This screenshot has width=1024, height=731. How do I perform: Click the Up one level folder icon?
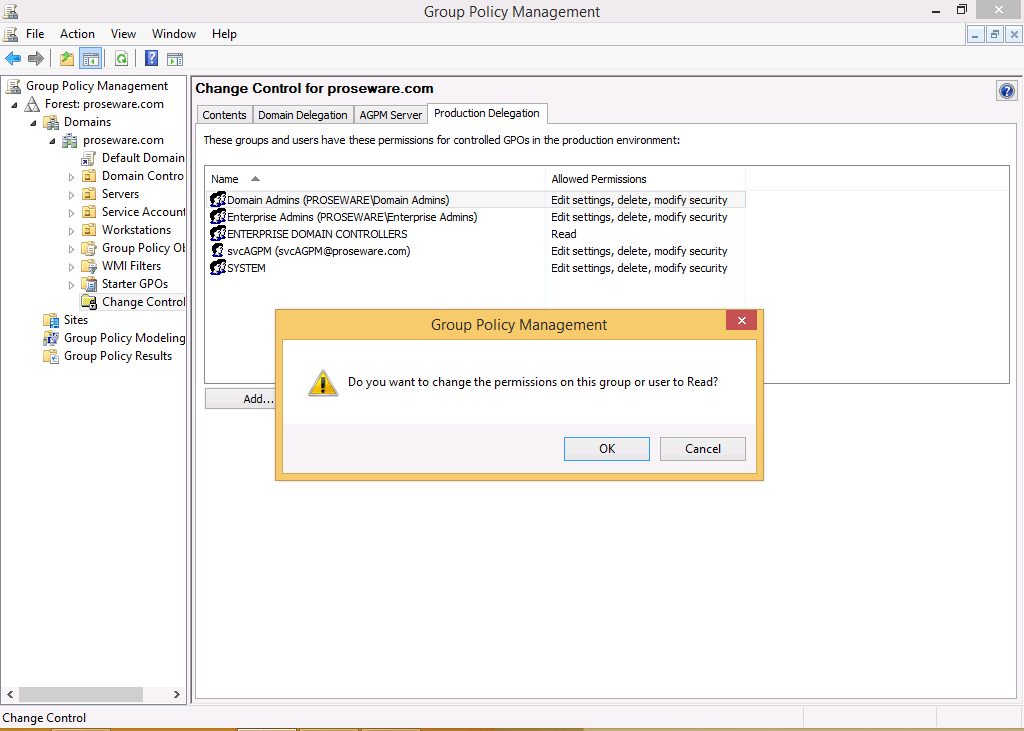click(x=67, y=59)
